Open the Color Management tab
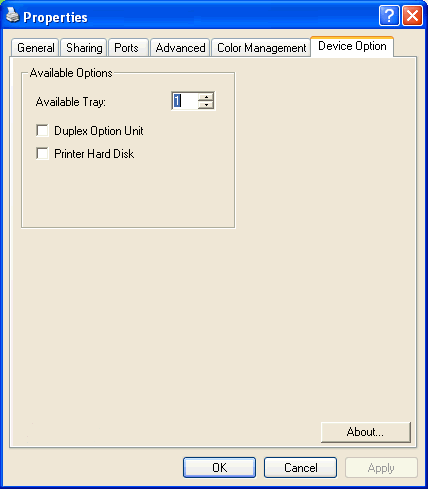Viewport: 428px width, 489px height. coord(261,48)
